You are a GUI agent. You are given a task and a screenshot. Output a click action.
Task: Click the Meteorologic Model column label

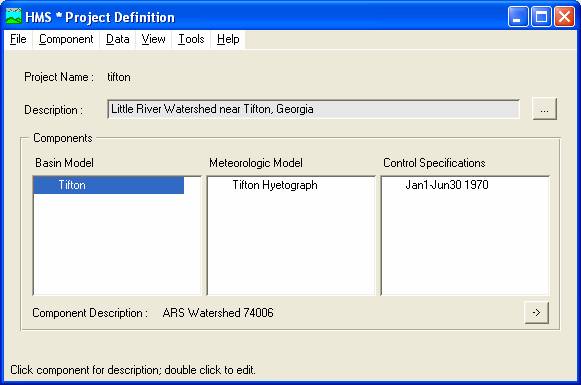[x=256, y=163]
